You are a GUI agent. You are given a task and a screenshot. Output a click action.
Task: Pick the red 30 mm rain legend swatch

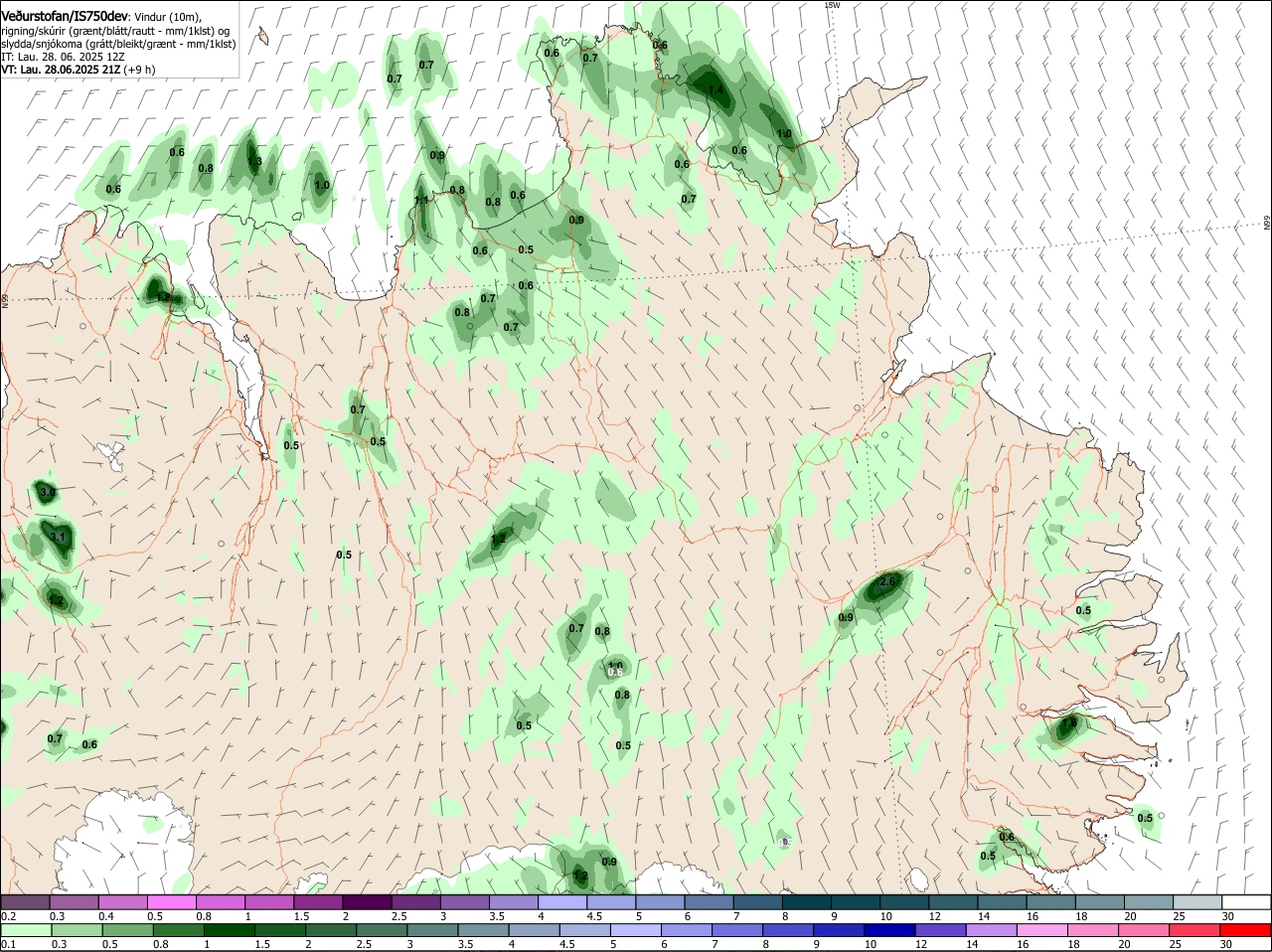point(1246,930)
